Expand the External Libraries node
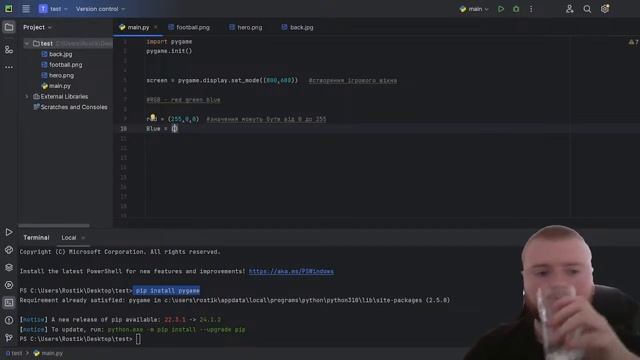The width and height of the screenshot is (640, 360). (27, 97)
